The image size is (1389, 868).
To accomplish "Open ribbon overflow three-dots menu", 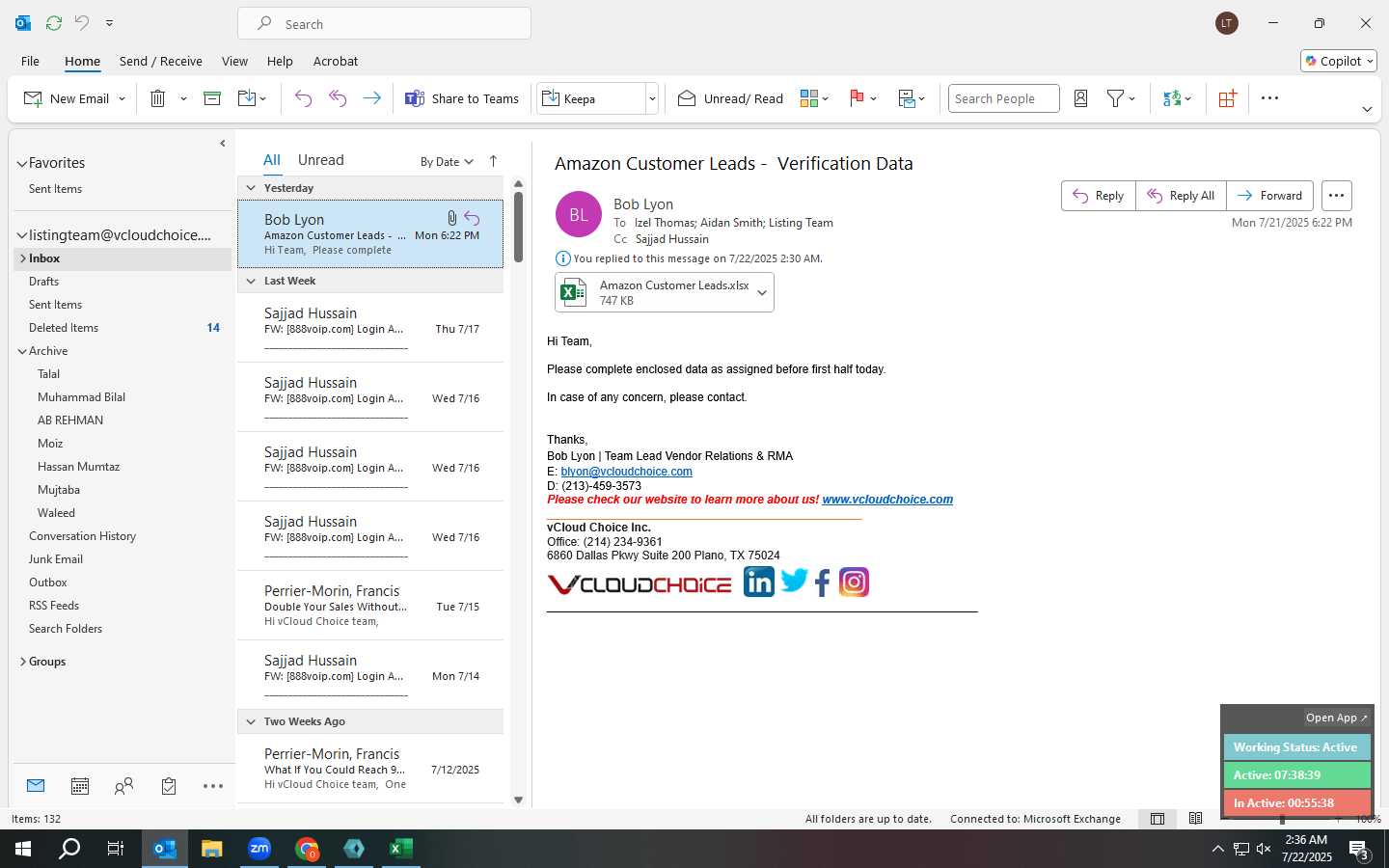I will 1269,98.
